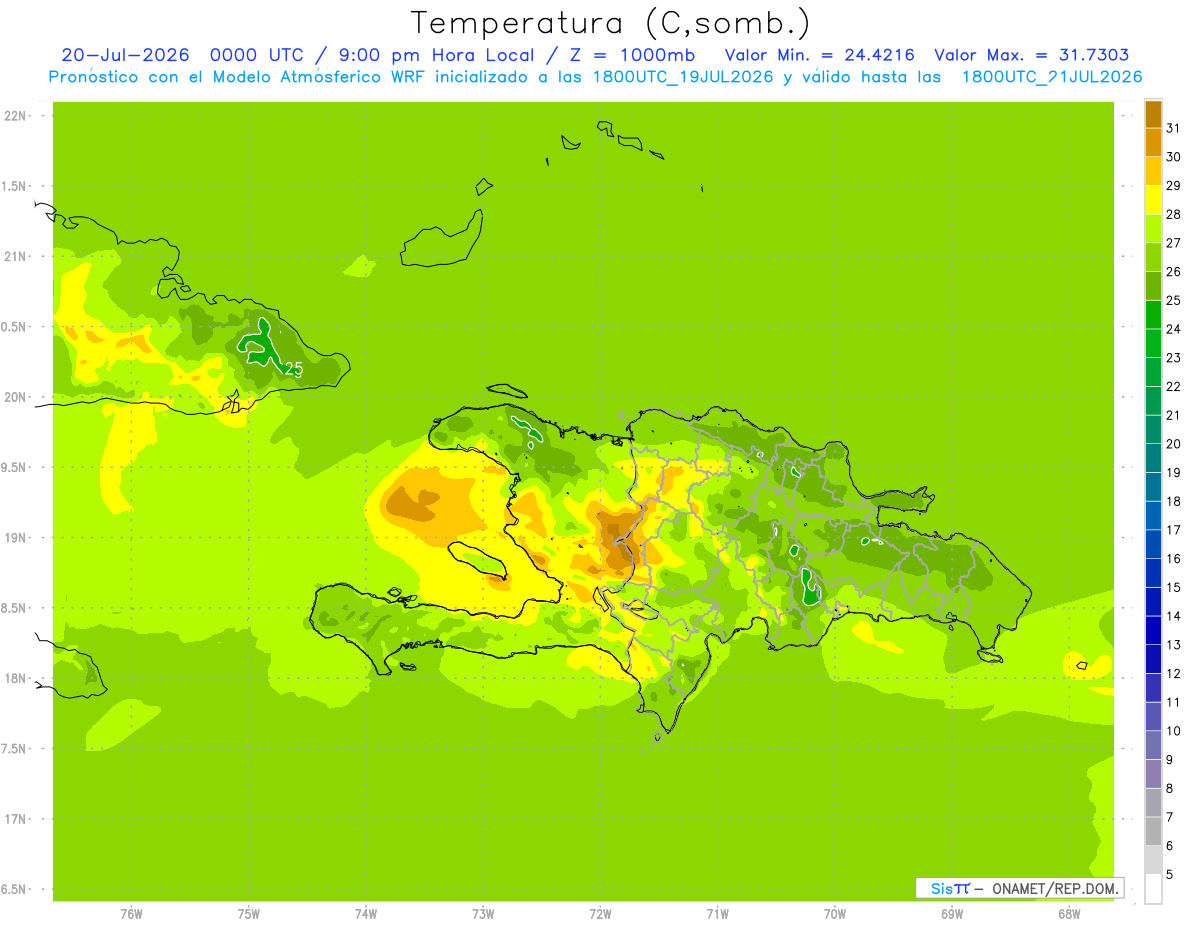Viewport: 1200px width, 927px height.
Task: Click the colorbar label "20"
Action: click(1174, 444)
